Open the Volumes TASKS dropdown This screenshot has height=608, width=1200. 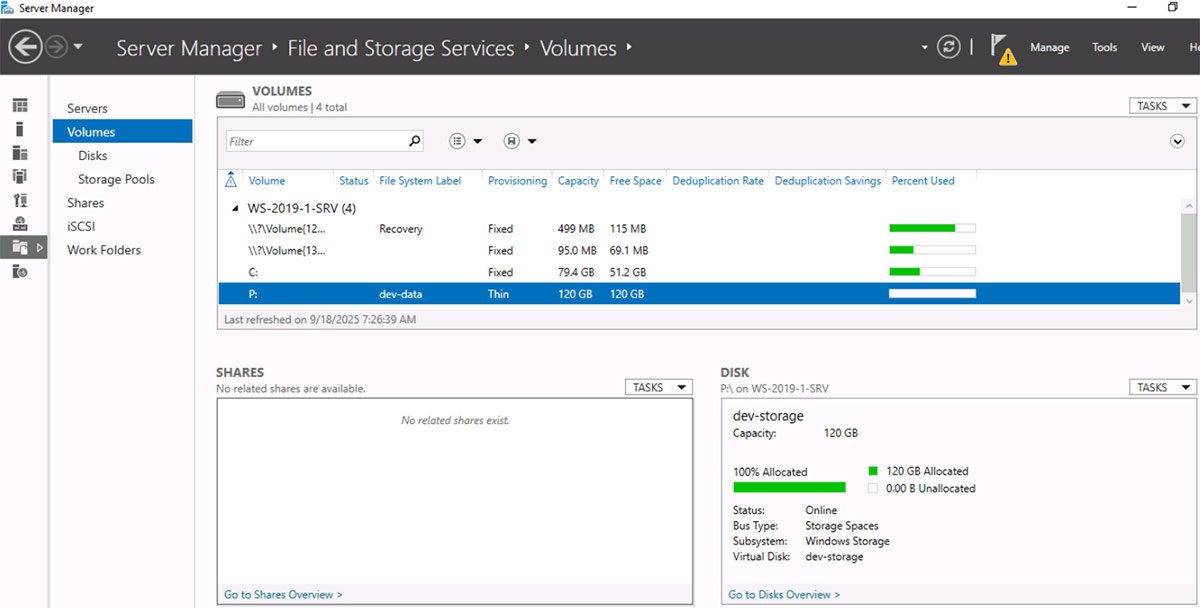1162,106
